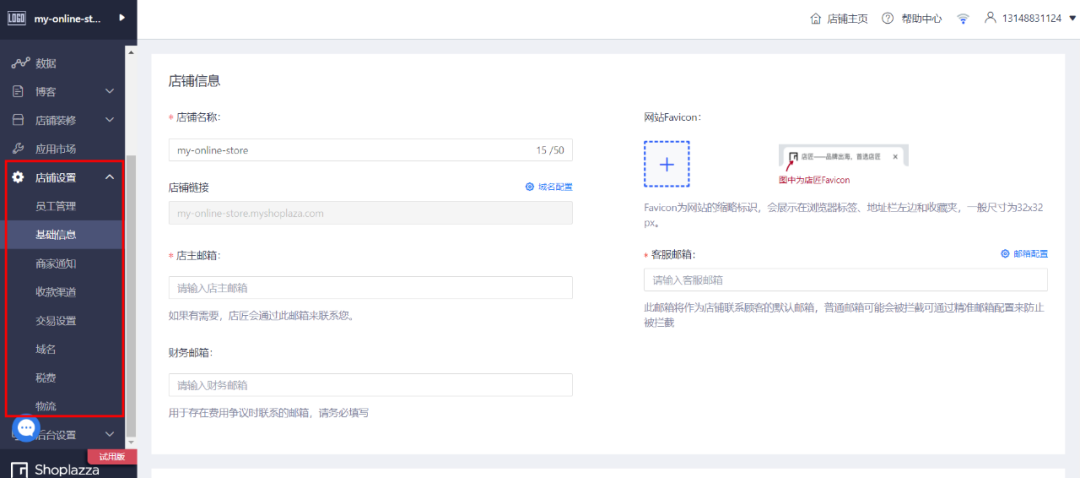Click the 博客 document icon
Image resolution: width=1080 pixels, height=478 pixels.
(x=19, y=91)
